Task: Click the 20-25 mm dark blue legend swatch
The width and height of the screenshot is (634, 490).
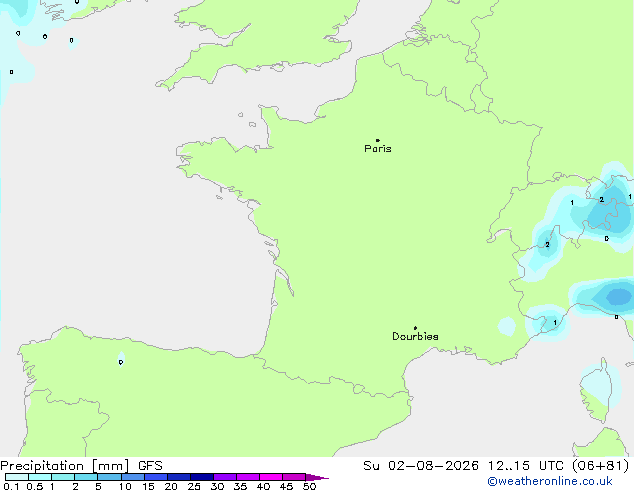Action: point(179,477)
